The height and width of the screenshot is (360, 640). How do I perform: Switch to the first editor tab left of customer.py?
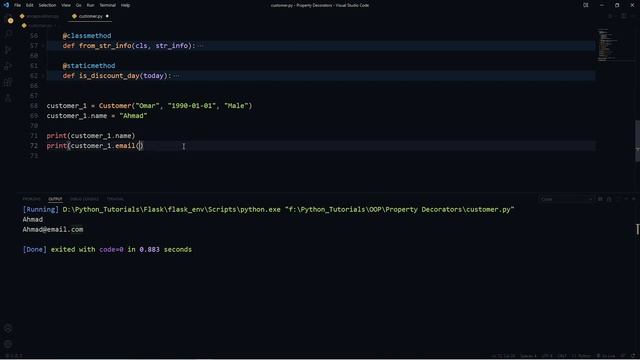point(40,16)
